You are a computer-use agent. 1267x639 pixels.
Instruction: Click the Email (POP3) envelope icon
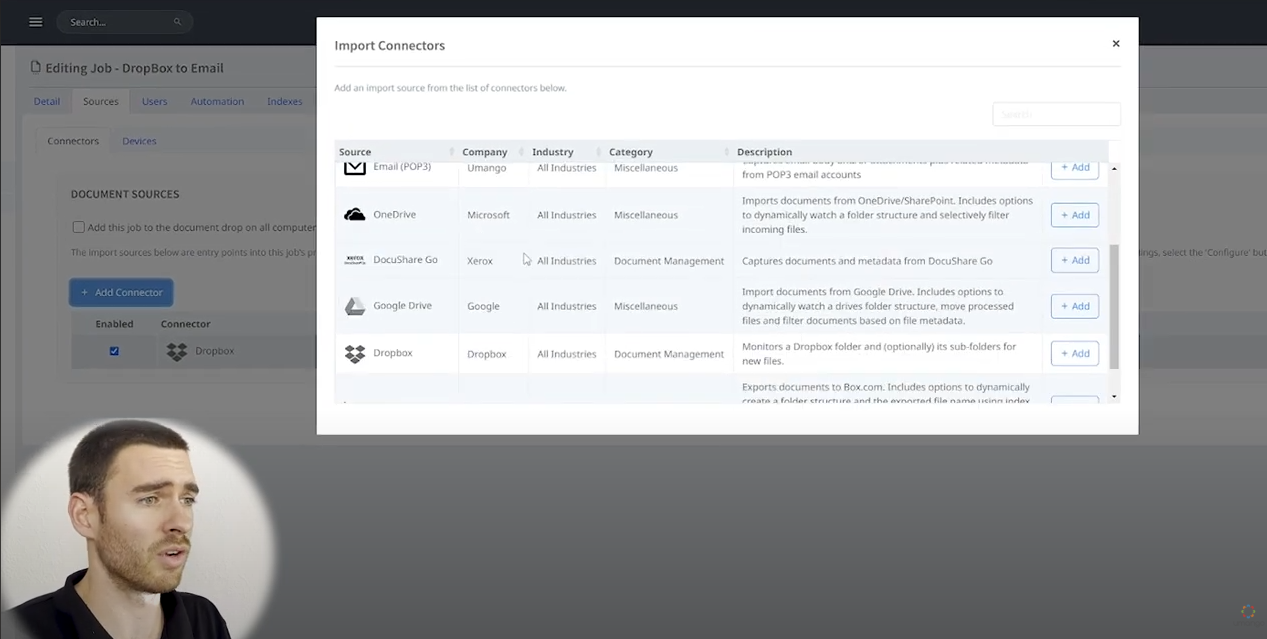pos(354,167)
